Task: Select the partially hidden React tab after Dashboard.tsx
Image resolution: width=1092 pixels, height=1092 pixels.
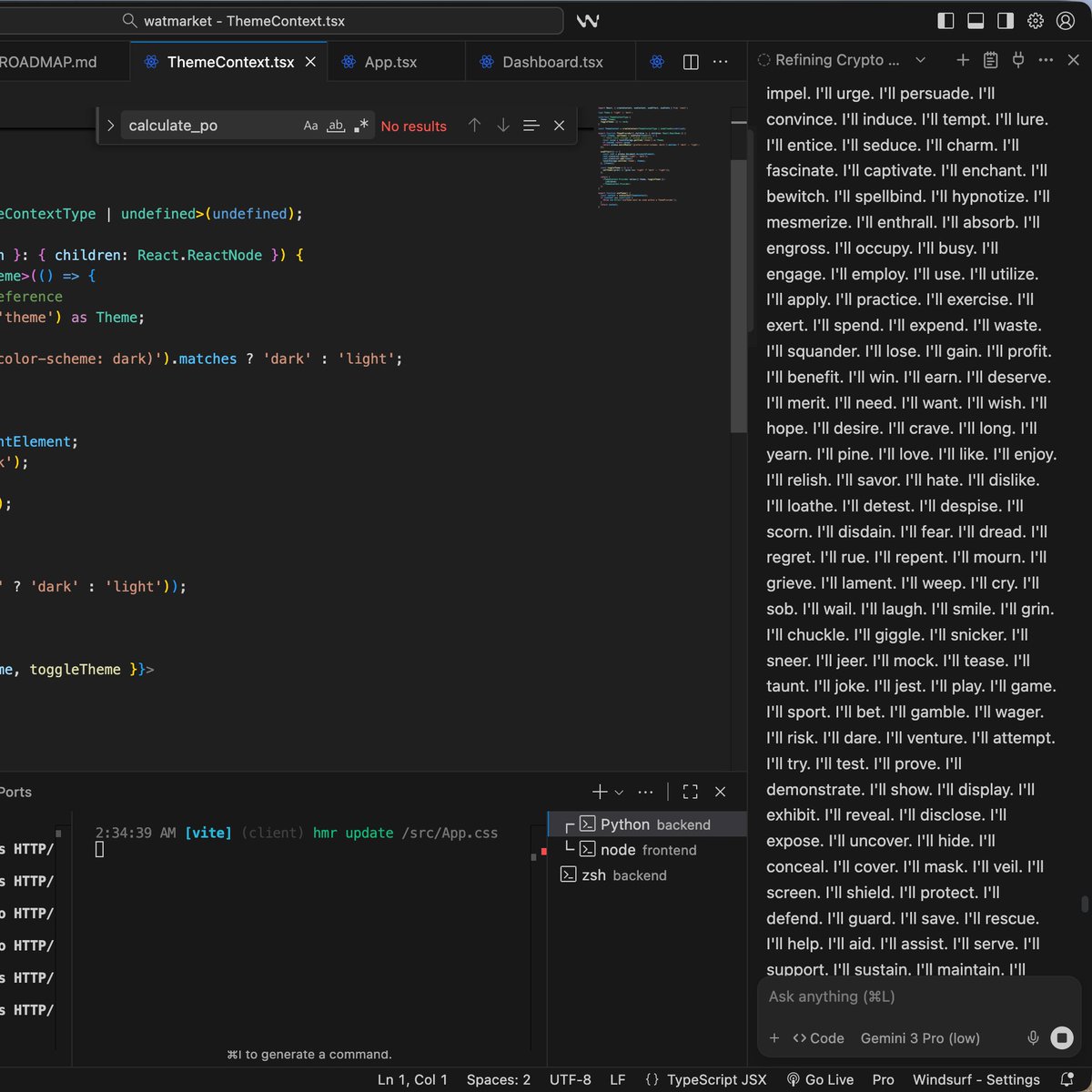Action: (657, 62)
